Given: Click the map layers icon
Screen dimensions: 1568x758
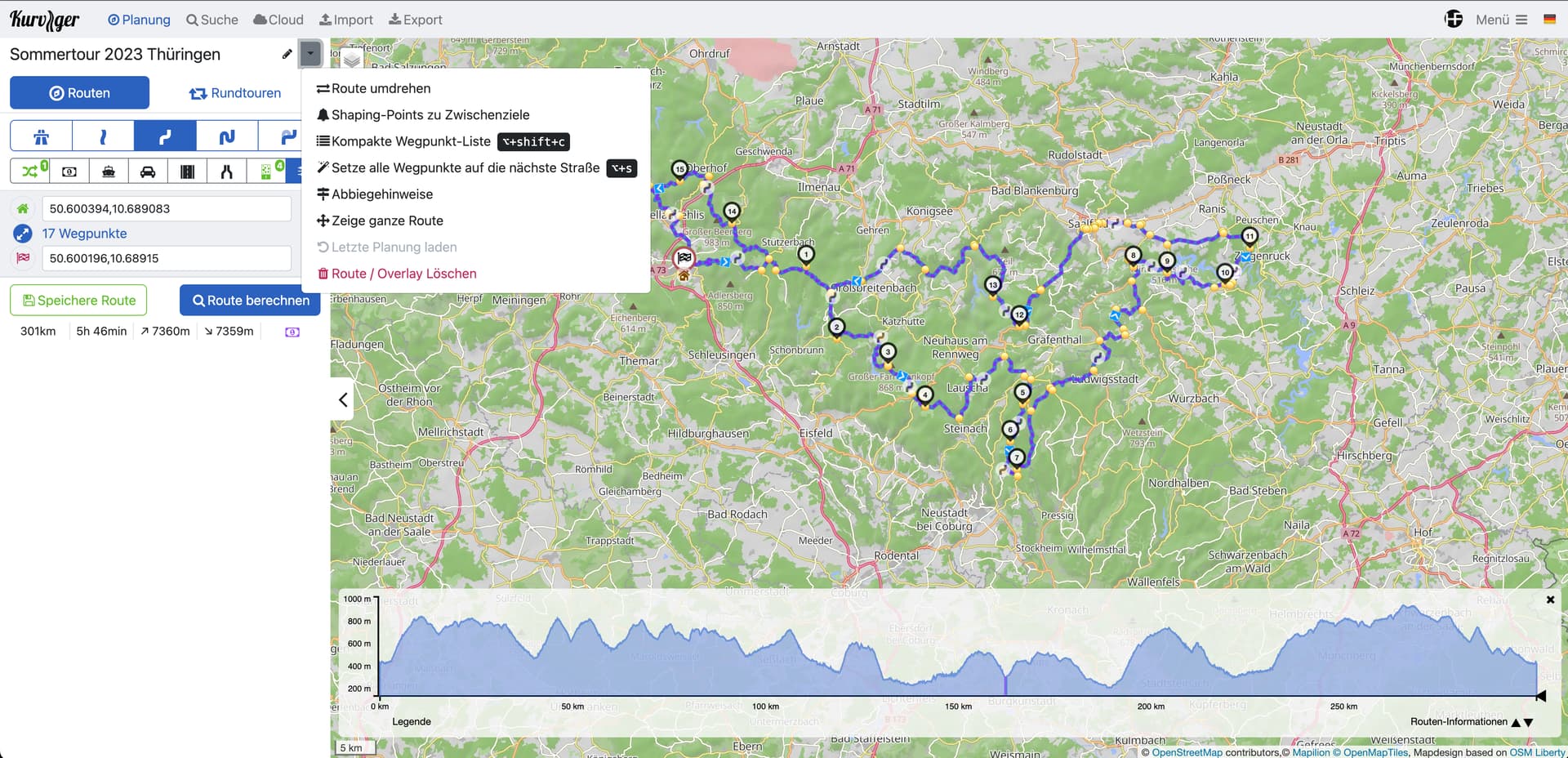Looking at the screenshot, I should (352, 60).
